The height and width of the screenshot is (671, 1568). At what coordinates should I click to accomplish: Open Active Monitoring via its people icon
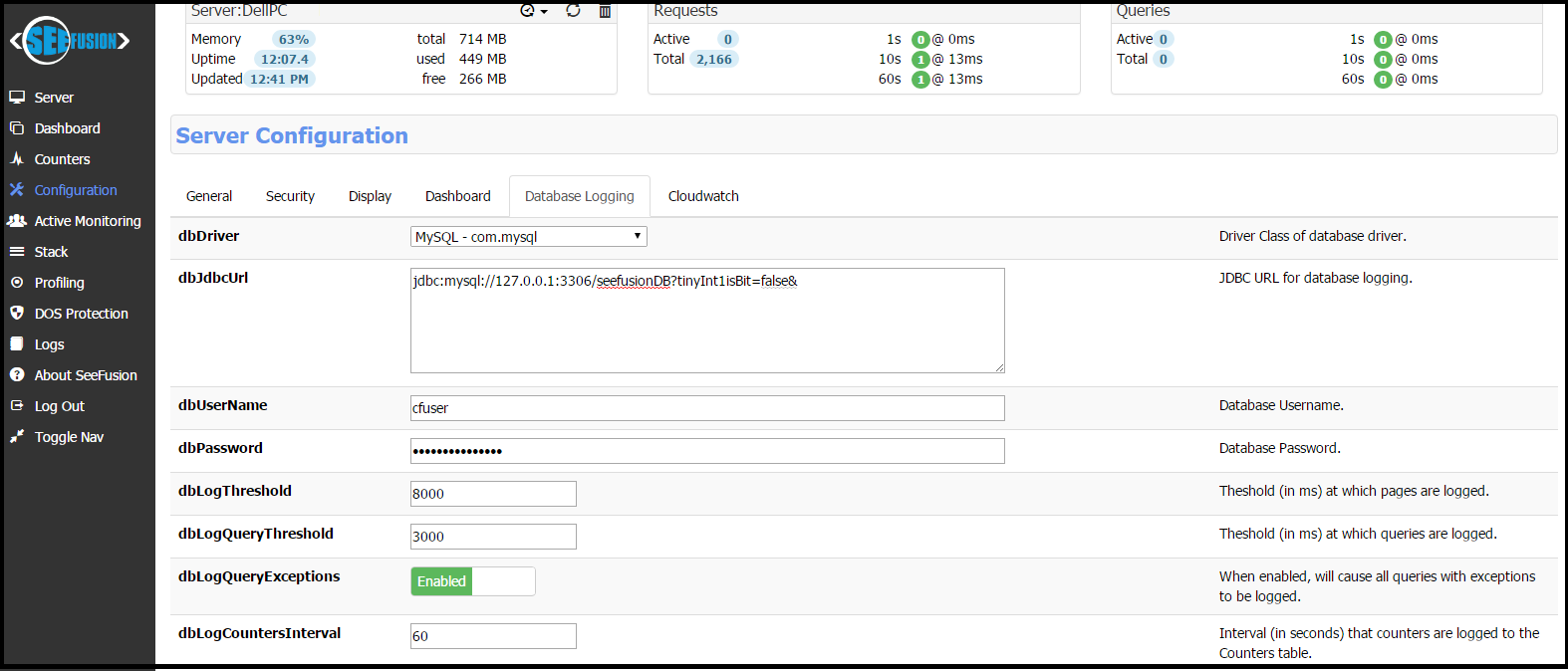tap(17, 221)
